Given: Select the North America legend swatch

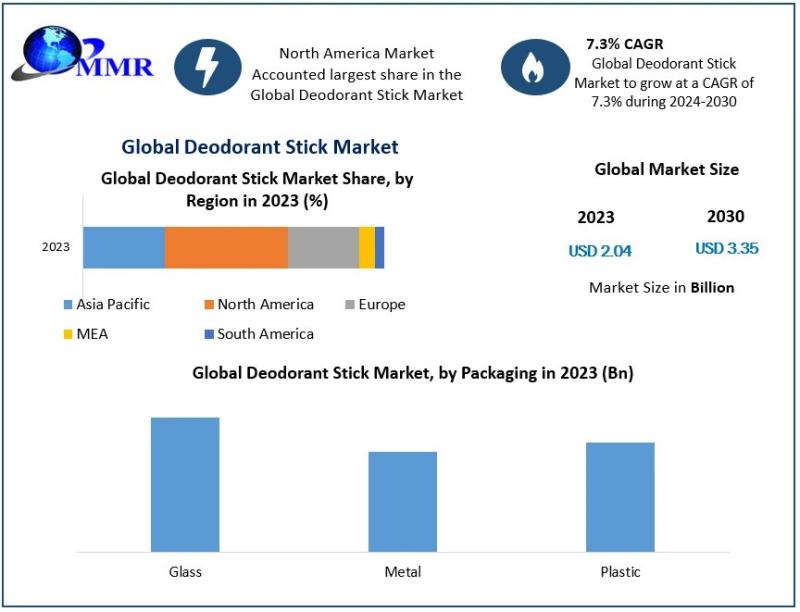Looking at the screenshot, I should click(x=209, y=304).
